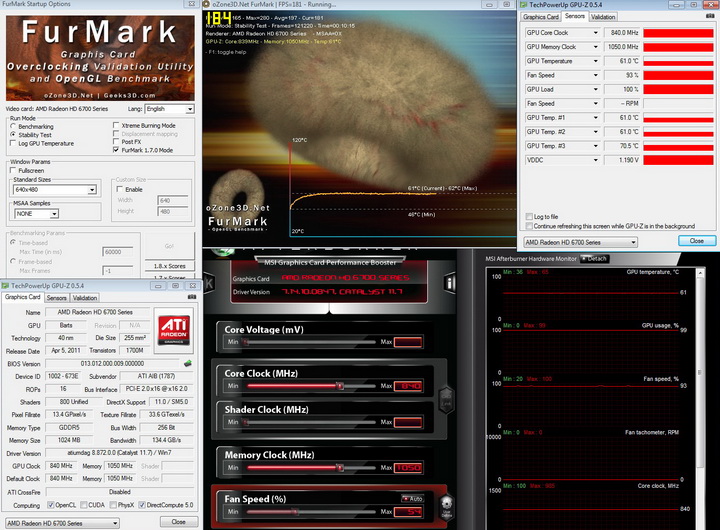The width and height of the screenshot is (720, 530).
Task: Click Close in the GPU-Z Graphics Card window
Action: coord(179,522)
